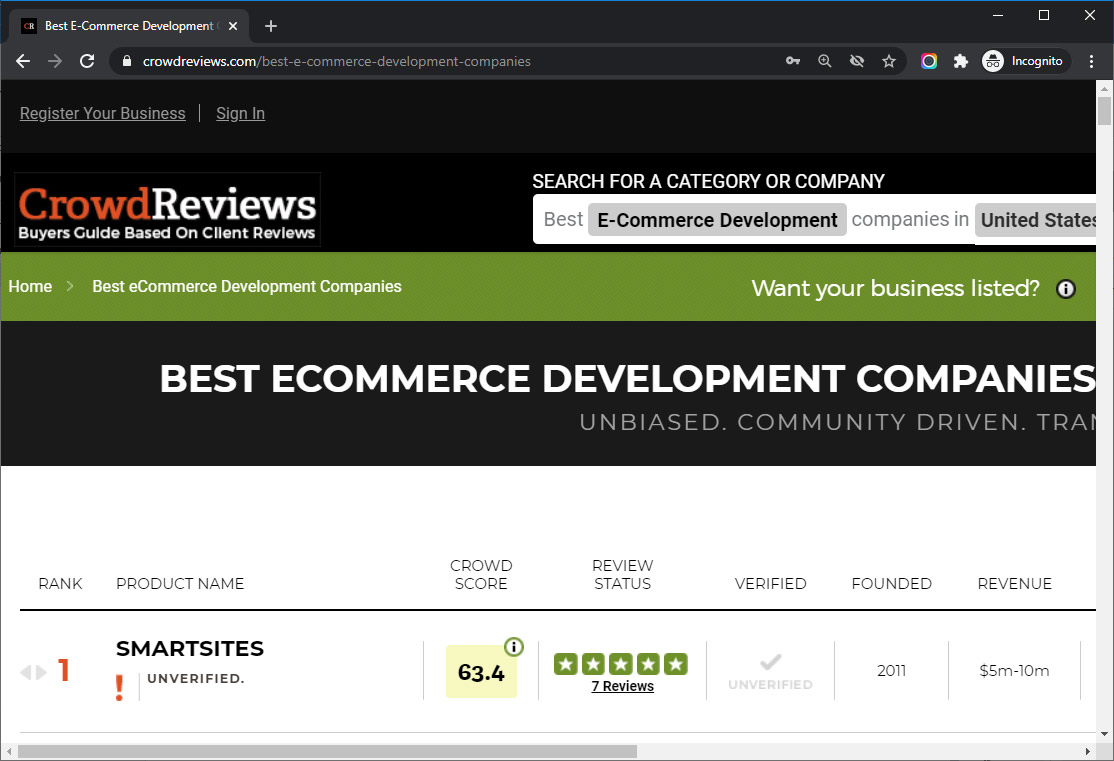The image size is (1114, 761).
Task: Click the five-star rating for SmartSites
Action: 621,664
